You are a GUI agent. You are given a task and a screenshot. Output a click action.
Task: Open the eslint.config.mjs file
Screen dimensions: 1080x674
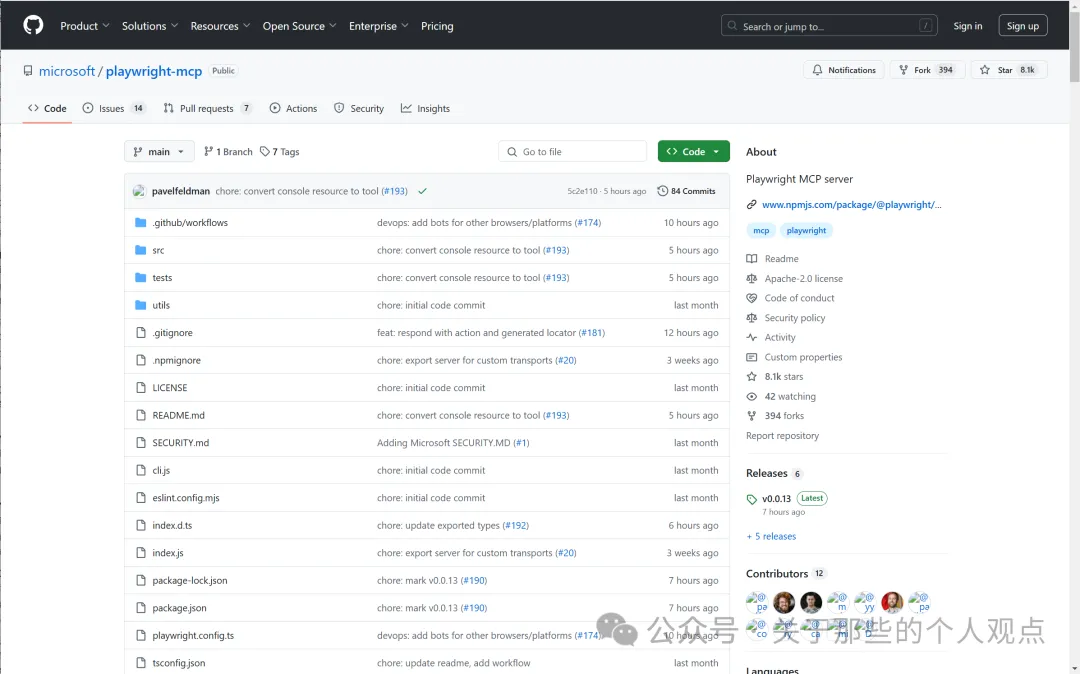(186, 498)
